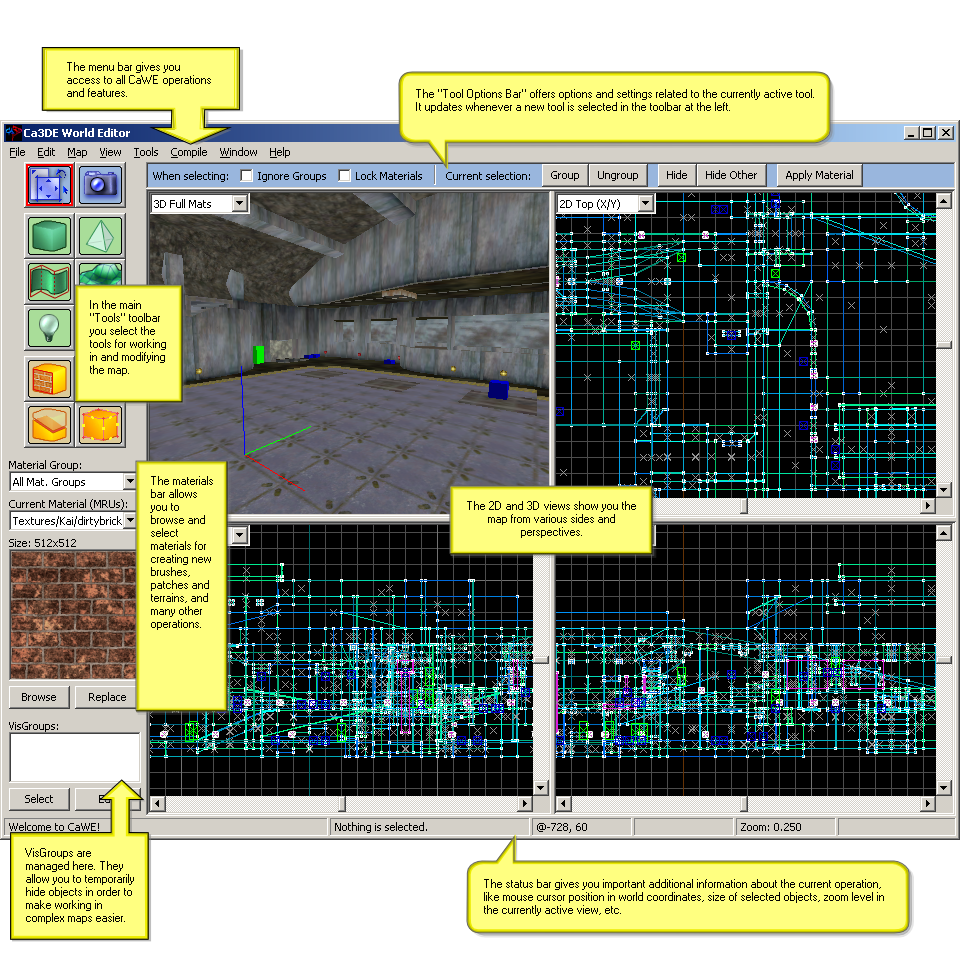The height and width of the screenshot is (960, 960).
Task: Pick the pyramid-shaped entity tool
Action: pyautogui.click(x=100, y=237)
